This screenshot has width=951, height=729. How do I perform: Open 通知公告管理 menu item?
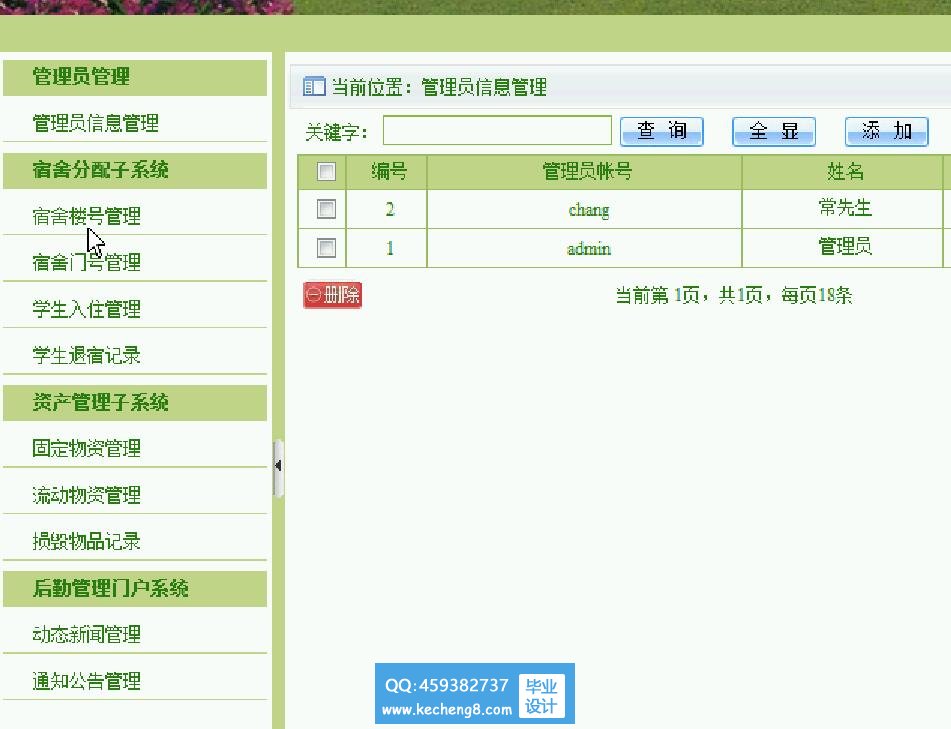86,681
